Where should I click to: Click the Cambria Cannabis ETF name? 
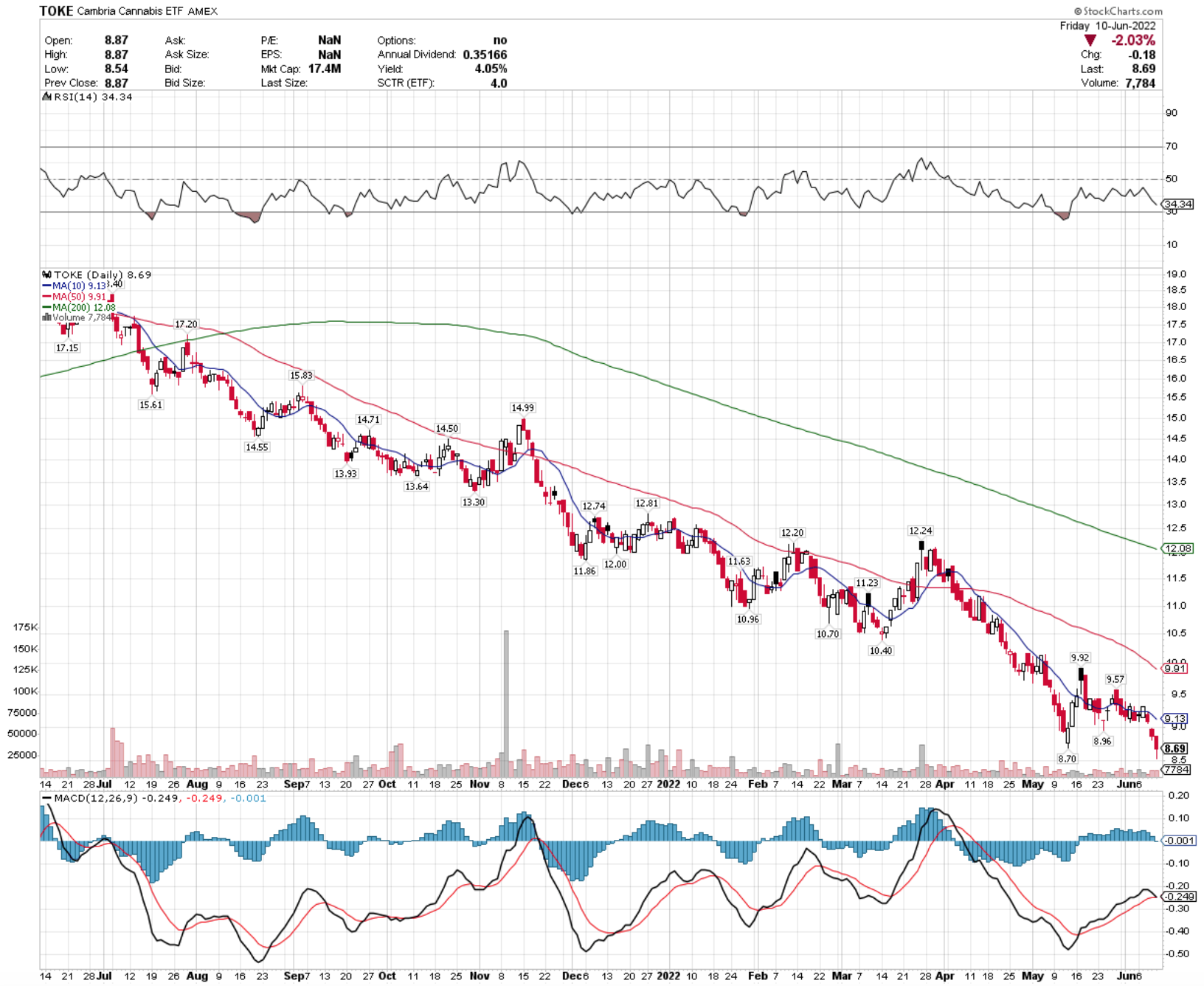pyautogui.click(x=130, y=11)
